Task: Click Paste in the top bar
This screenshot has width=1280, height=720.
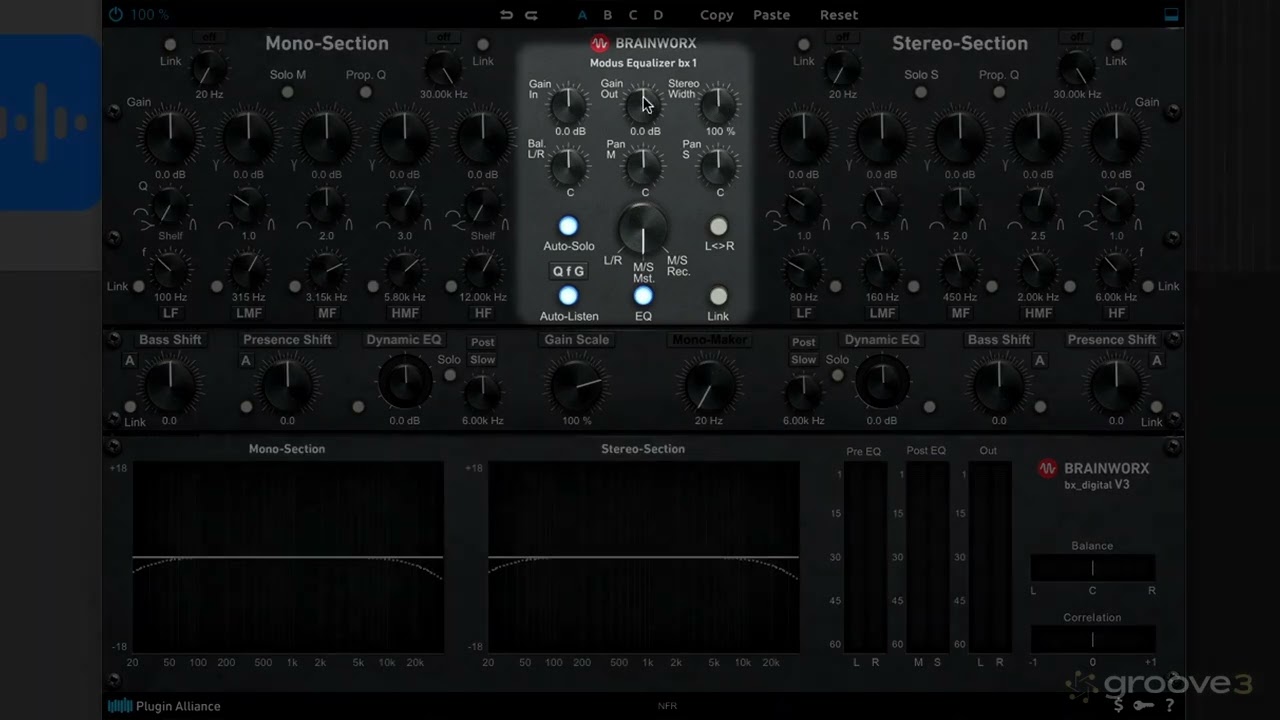Action: tap(771, 15)
